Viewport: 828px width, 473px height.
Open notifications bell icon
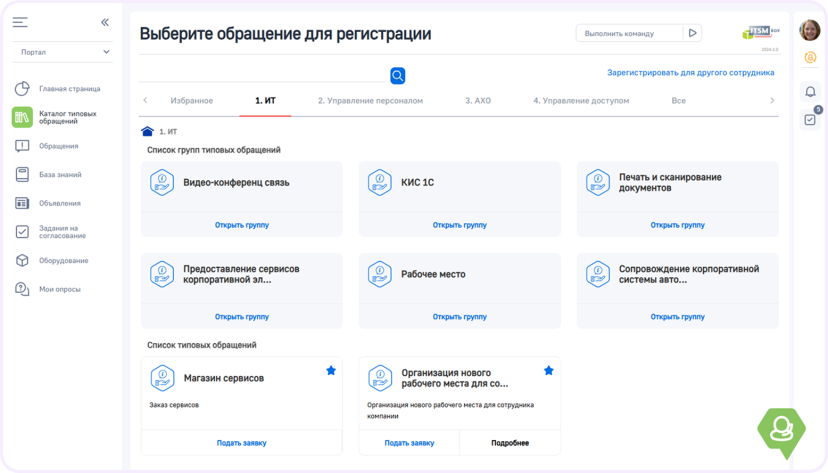point(810,92)
